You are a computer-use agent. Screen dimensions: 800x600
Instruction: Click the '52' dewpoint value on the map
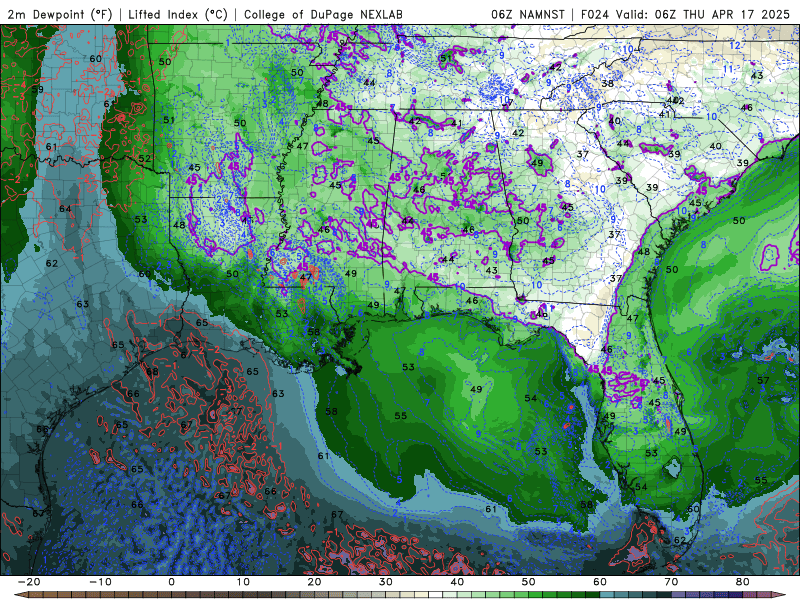tap(145, 159)
